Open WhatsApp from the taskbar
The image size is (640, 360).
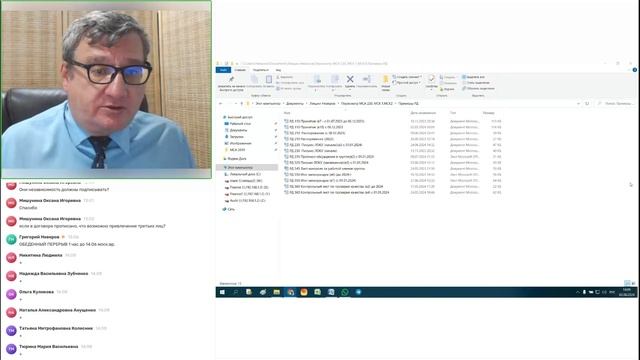345,292
